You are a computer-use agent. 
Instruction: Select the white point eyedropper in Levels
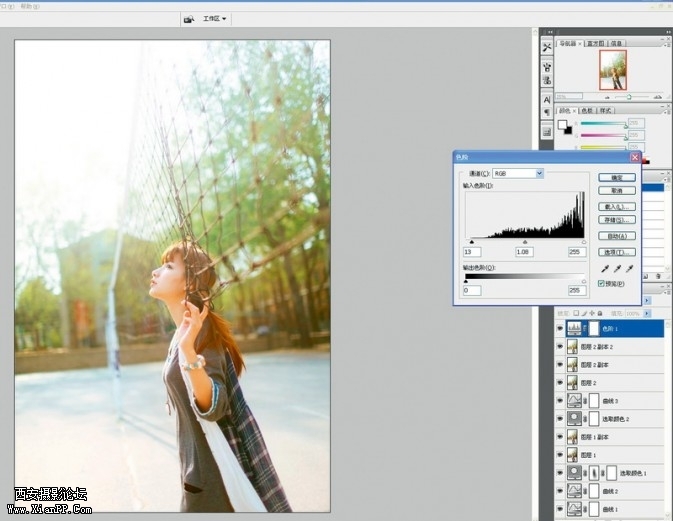point(629,269)
